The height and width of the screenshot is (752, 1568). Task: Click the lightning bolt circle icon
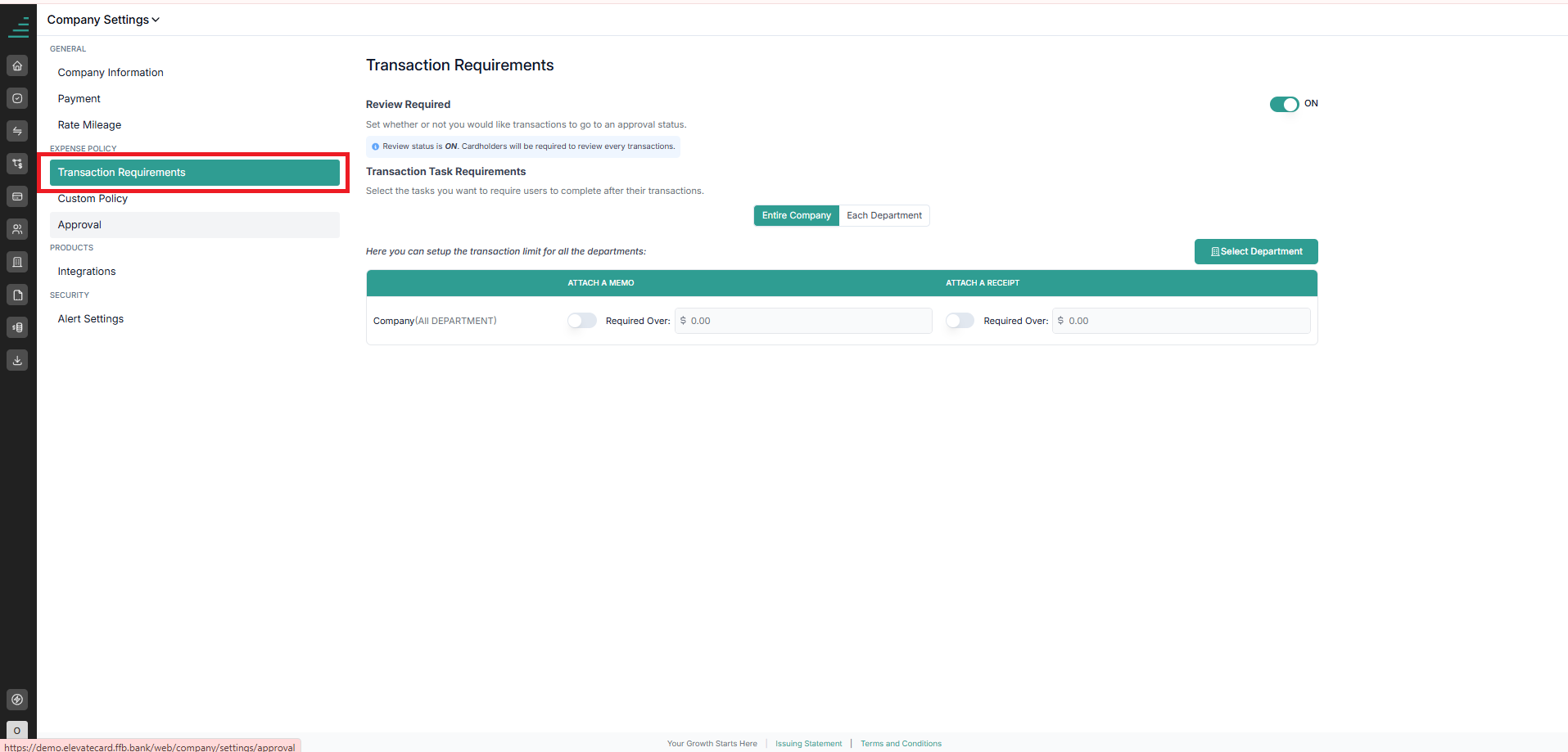[x=17, y=700]
